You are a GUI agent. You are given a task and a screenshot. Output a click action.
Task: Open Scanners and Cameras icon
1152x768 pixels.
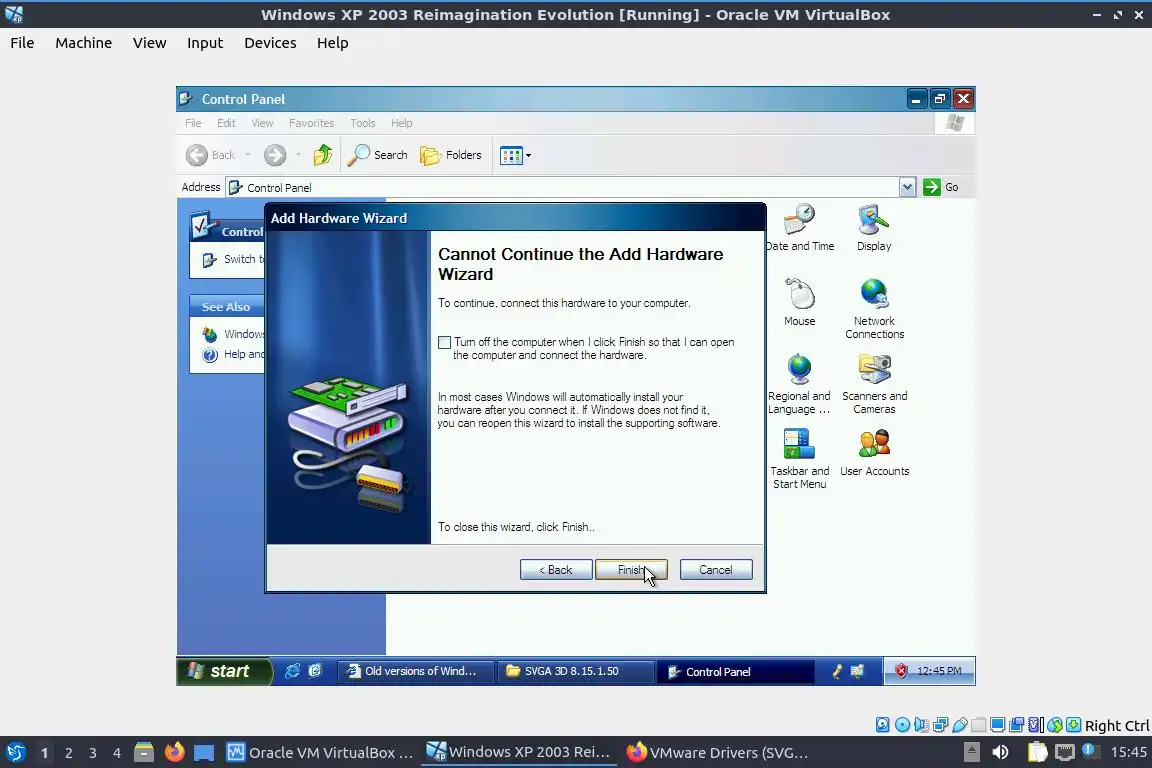pyautogui.click(x=874, y=384)
